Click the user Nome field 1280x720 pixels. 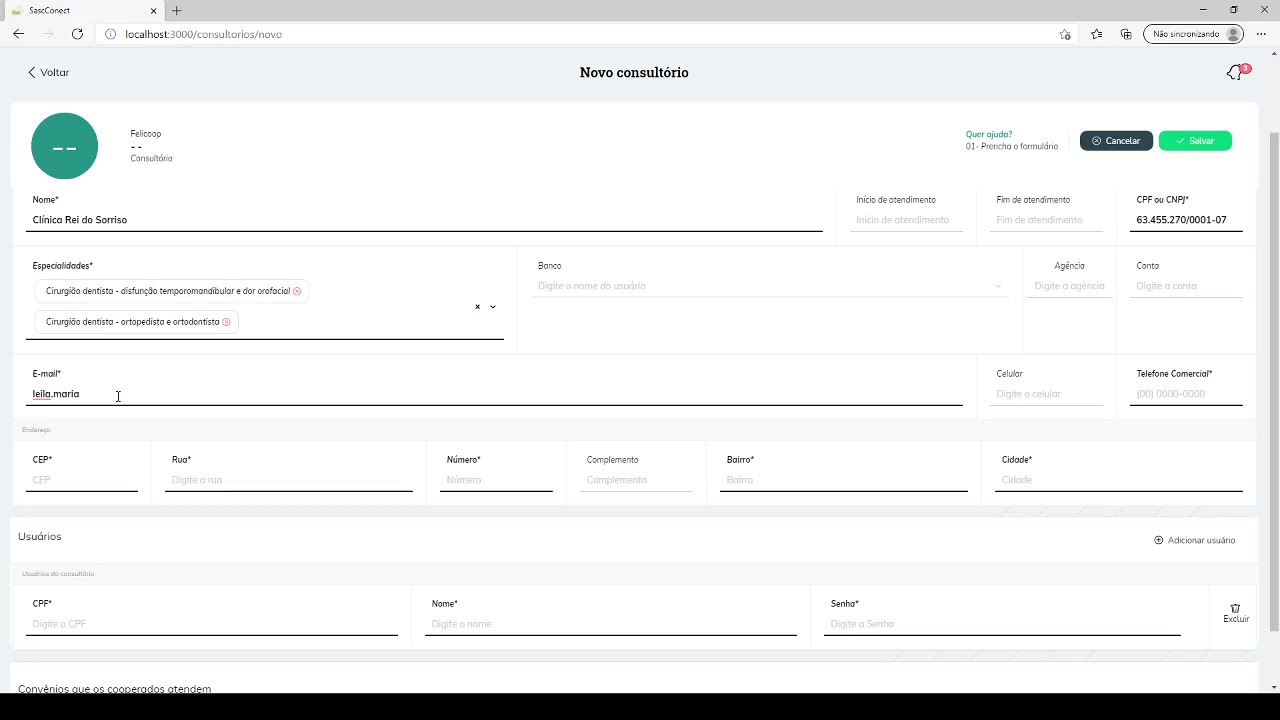(611, 624)
